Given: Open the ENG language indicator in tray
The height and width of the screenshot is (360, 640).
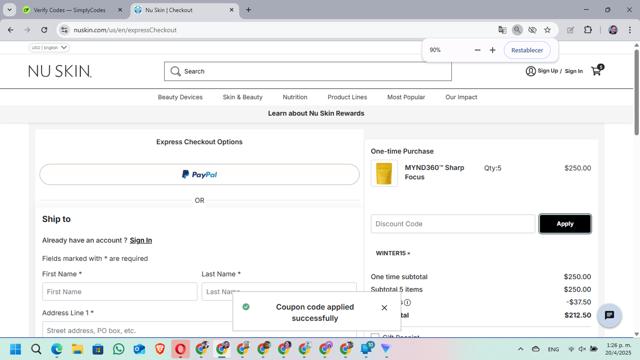Looking at the screenshot, I should [553, 349].
